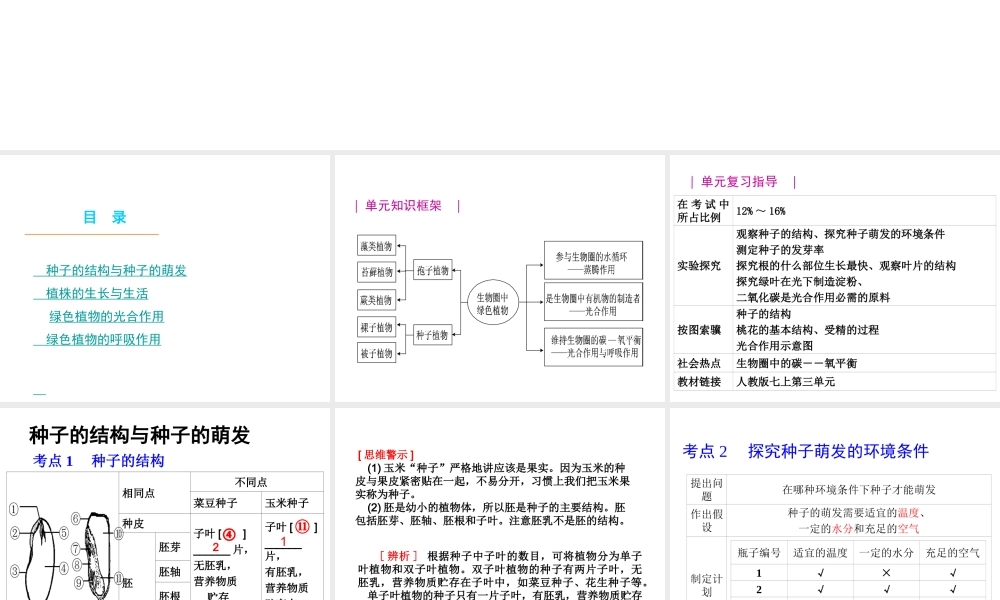Select the heading 种子的结构与种子的萌发 slide title
The width and height of the screenshot is (1000, 600).
click(x=140, y=435)
